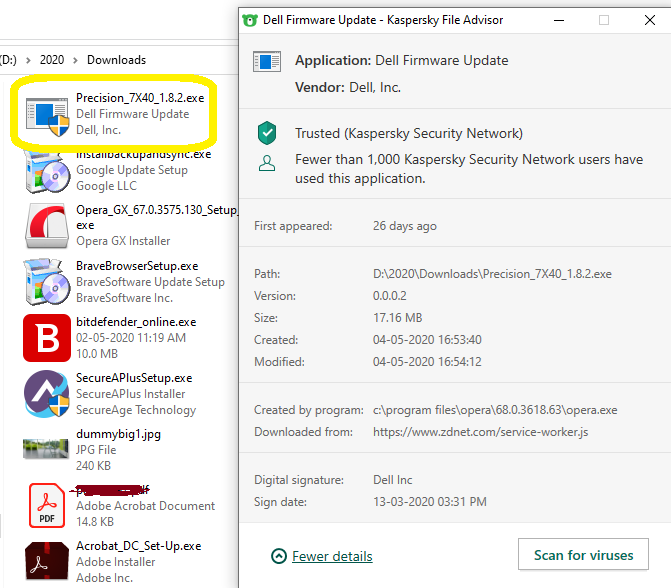Select the BraveBrowserSetup.exe file icon
The image size is (671, 588).
[45, 281]
